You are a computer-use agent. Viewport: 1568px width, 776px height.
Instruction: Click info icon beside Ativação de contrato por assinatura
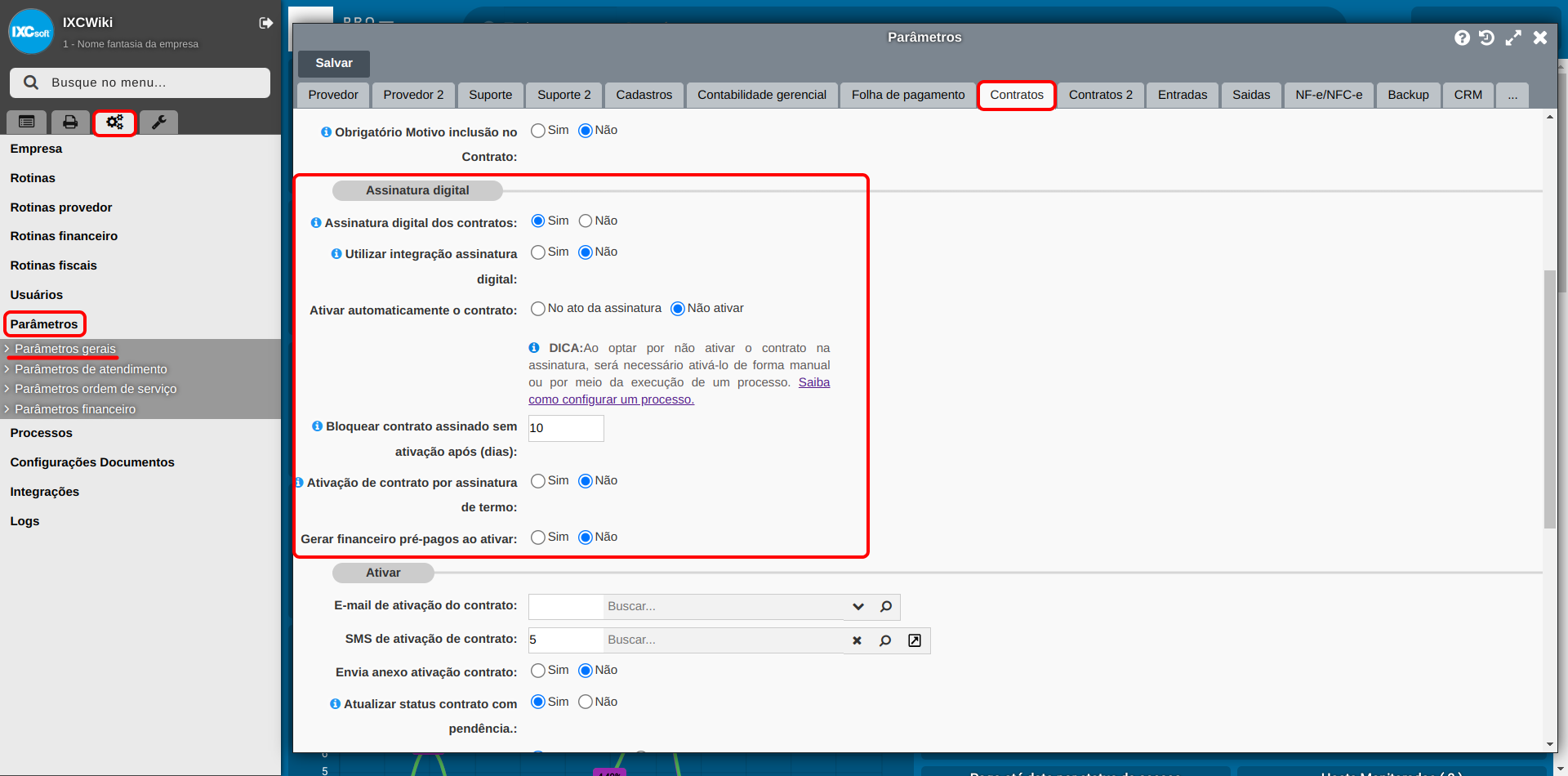pyautogui.click(x=299, y=483)
